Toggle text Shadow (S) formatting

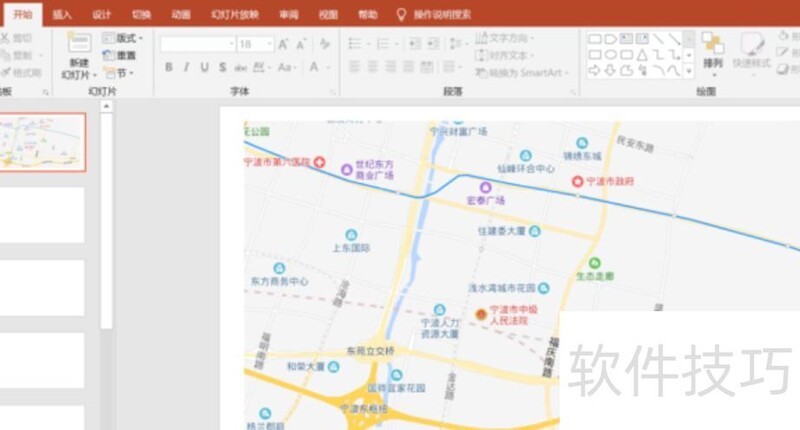[222, 67]
